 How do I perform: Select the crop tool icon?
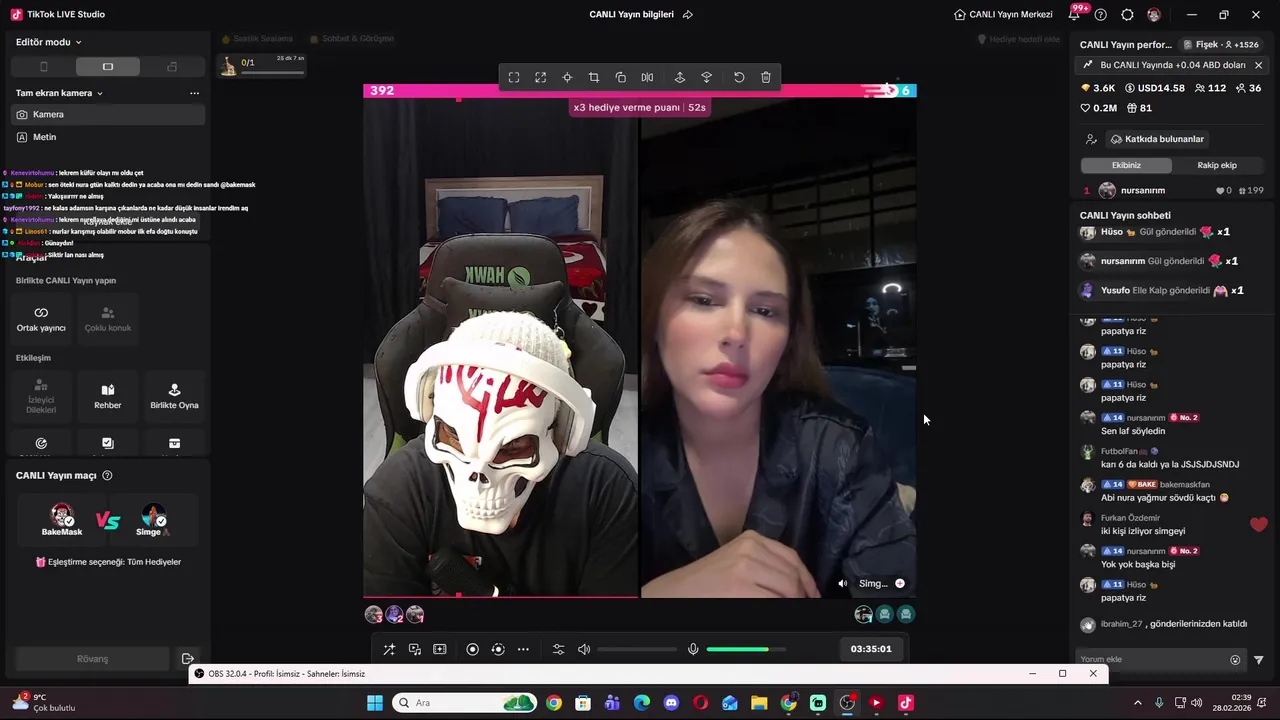click(594, 78)
